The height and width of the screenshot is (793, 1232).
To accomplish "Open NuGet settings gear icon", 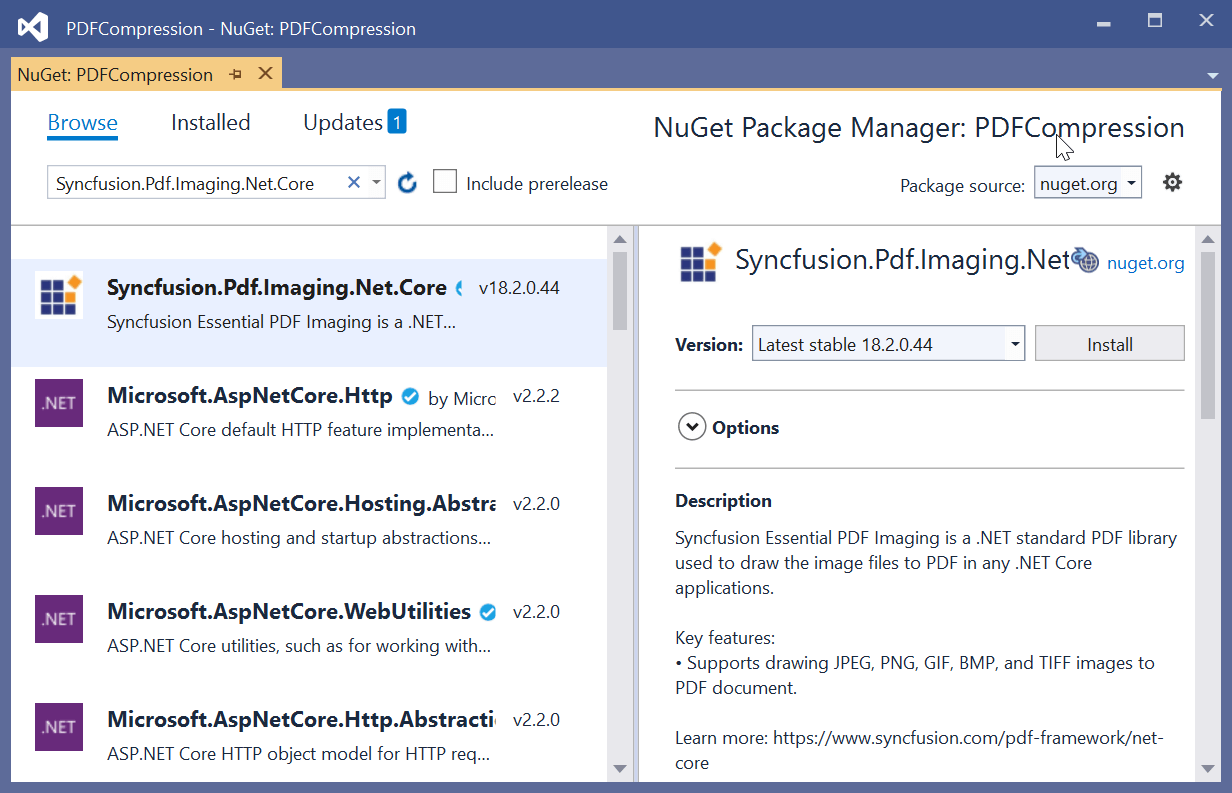I will 1172,182.
